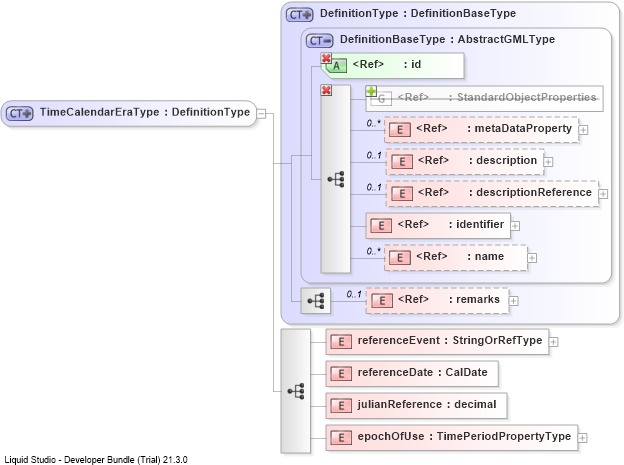Screen dimensions: 624x465
Task: Select the ': descriptionReference' label
Action: pos(530,193)
